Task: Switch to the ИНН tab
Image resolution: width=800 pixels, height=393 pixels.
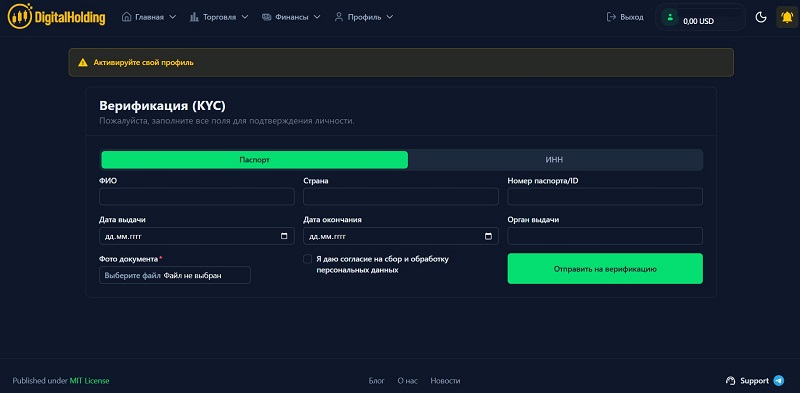Action: (554, 160)
